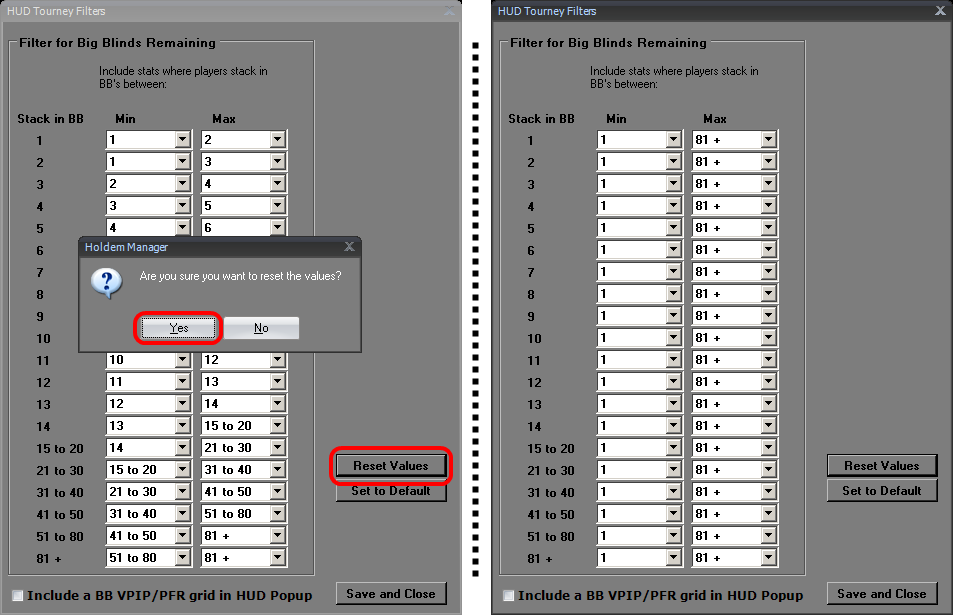
Task: Open Min dropdown for stack 5, left window
Action: (x=183, y=227)
